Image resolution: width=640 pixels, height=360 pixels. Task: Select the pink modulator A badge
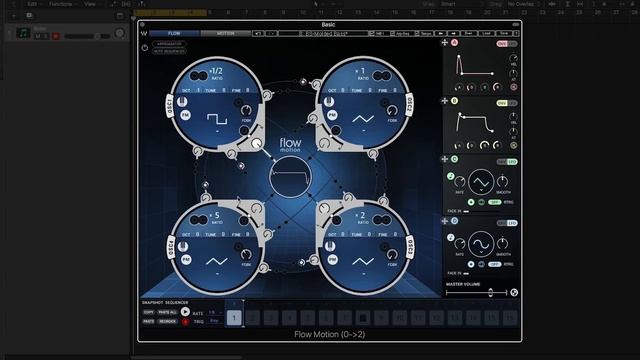pos(454,42)
